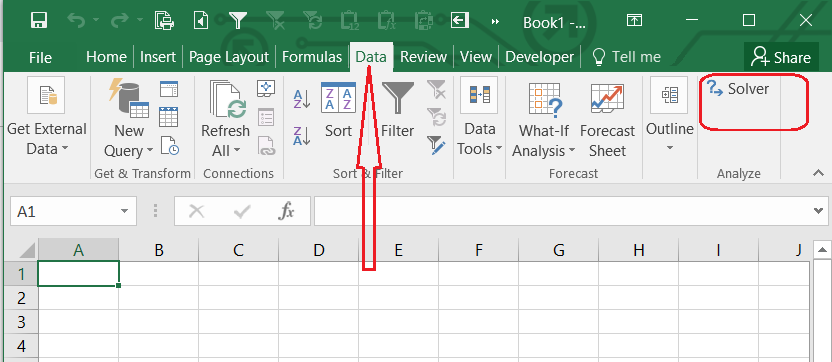Open the Page Layout tab
This screenshot has width=832, height=362.
point(229,57)
